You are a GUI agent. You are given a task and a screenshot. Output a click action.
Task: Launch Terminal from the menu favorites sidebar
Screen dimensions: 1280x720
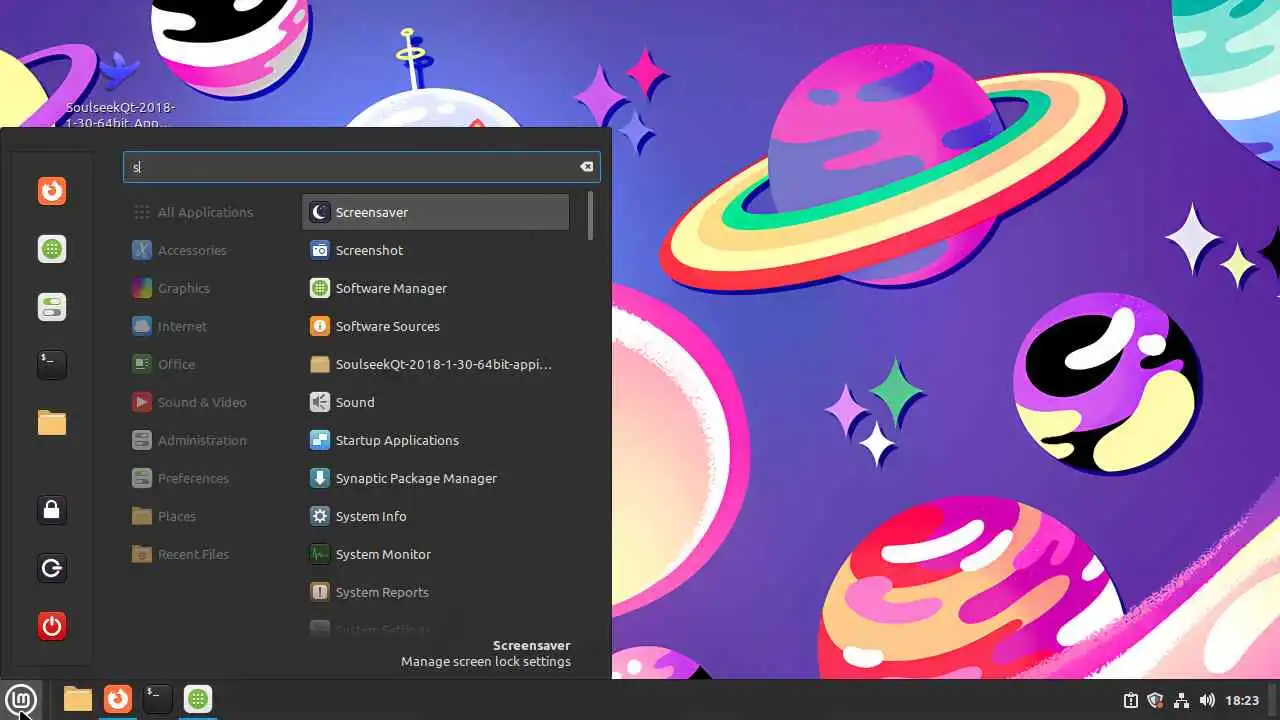tap(52, 364)
